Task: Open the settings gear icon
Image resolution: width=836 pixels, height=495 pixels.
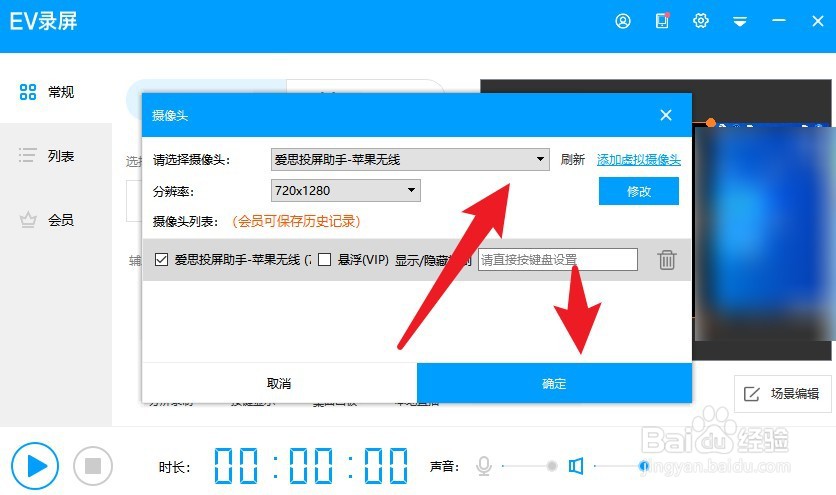Action: 701,21
